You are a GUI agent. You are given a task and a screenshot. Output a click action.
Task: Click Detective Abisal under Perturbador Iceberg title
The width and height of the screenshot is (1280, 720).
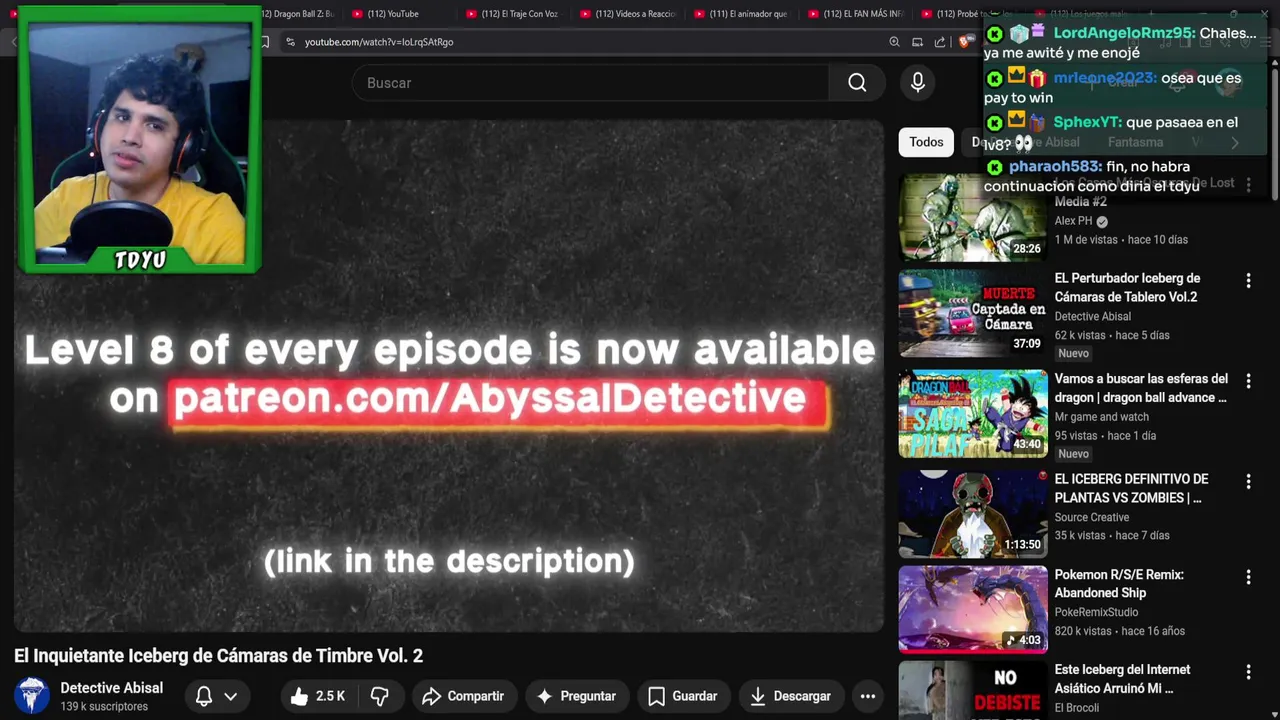(x=1092, y=316)
